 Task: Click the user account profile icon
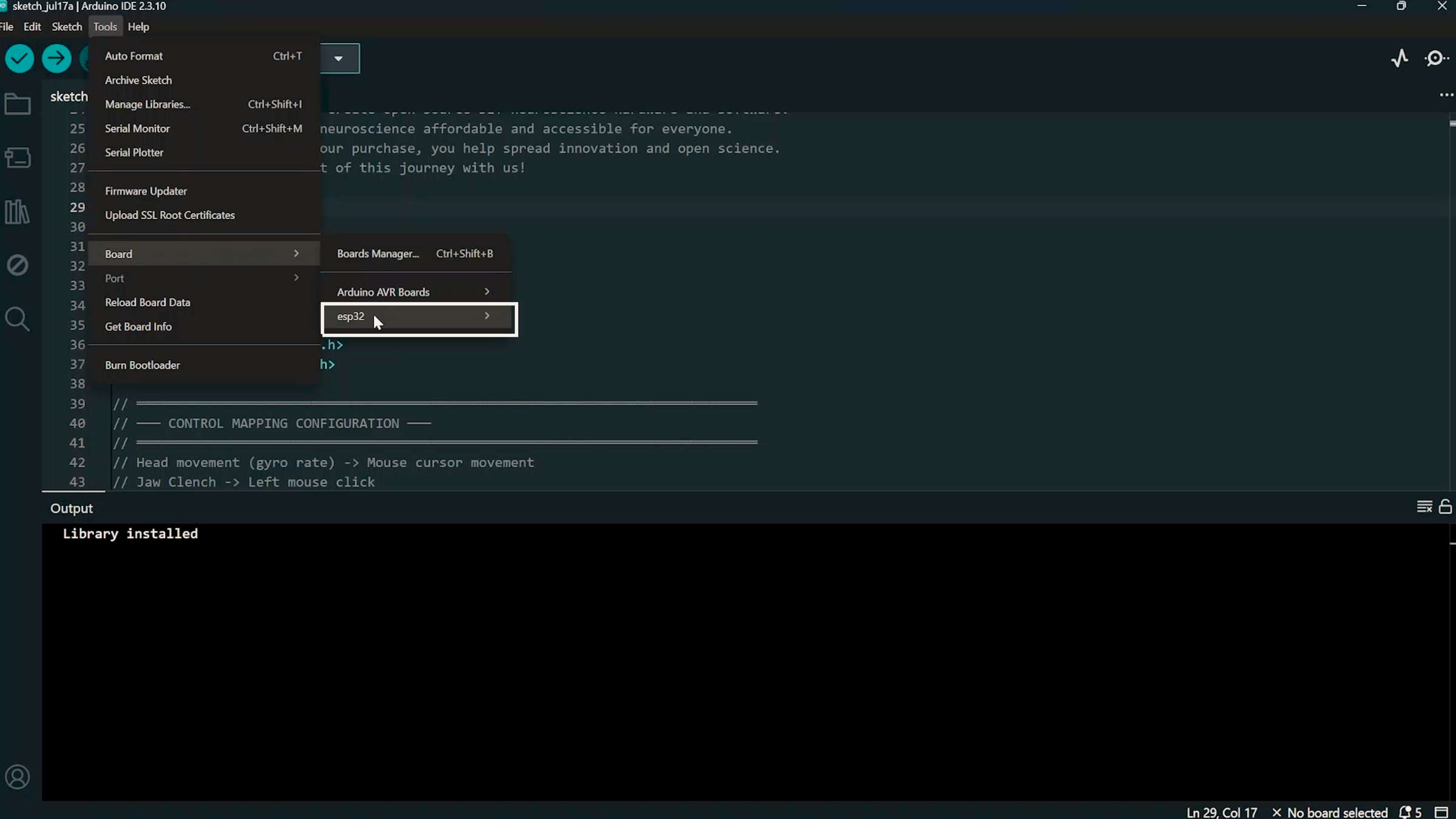coord(18,777)
